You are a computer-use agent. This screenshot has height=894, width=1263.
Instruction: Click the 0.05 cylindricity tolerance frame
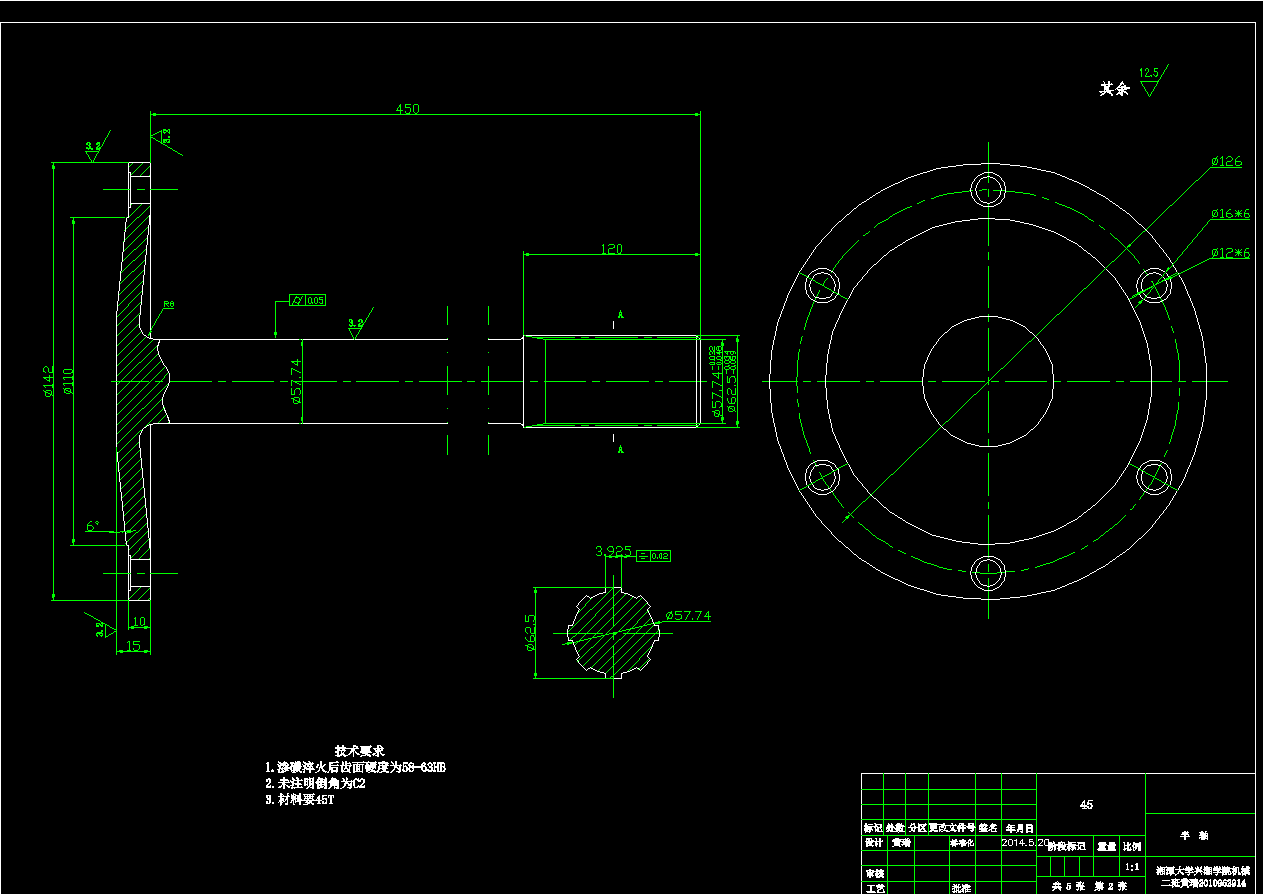coord(307,300)
